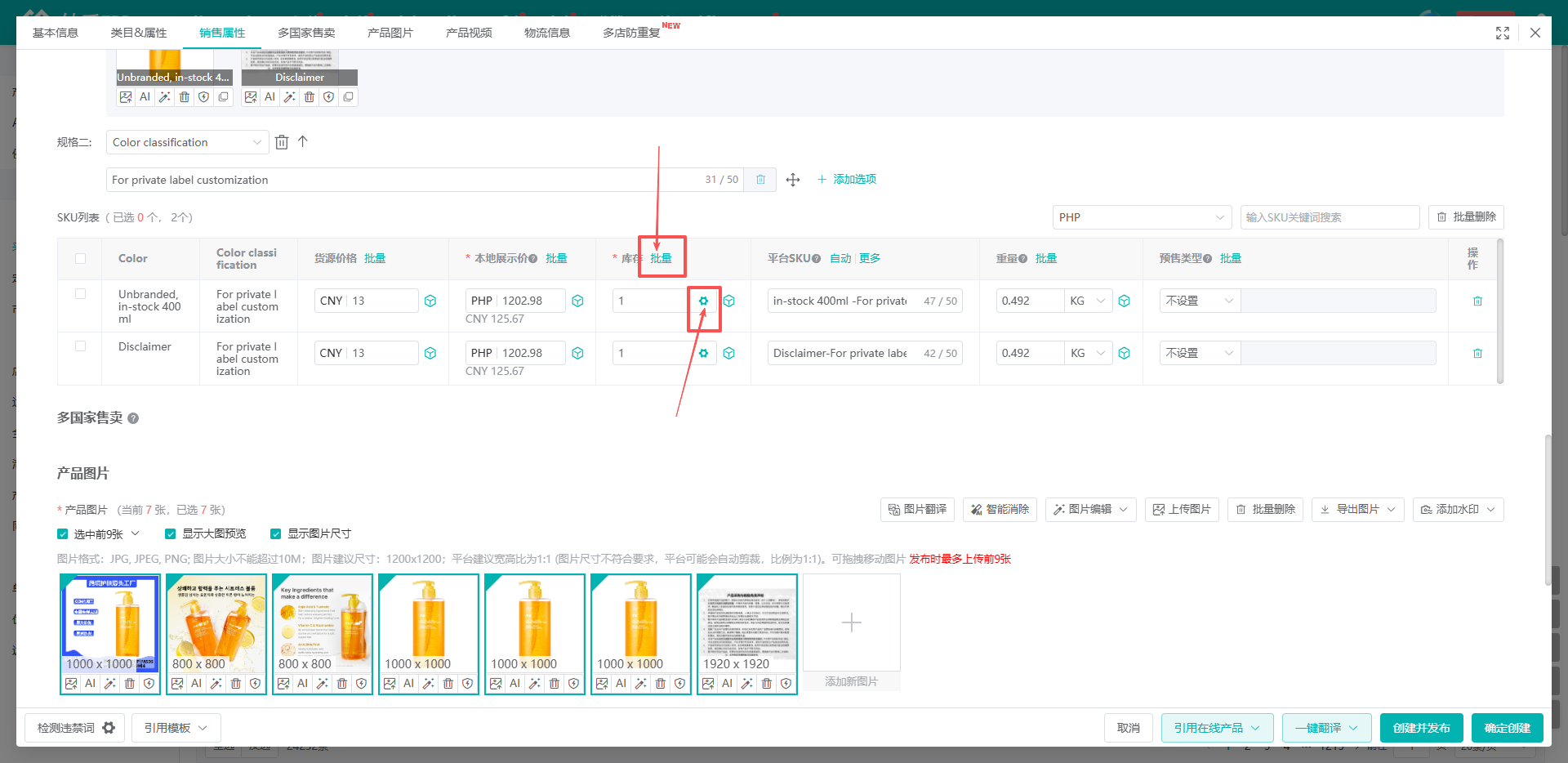The width and height of the screenshot is (1568, 763).
Task: Click the 创建并发布 button
Action: pyautogui.click(x=1422, y=728)
